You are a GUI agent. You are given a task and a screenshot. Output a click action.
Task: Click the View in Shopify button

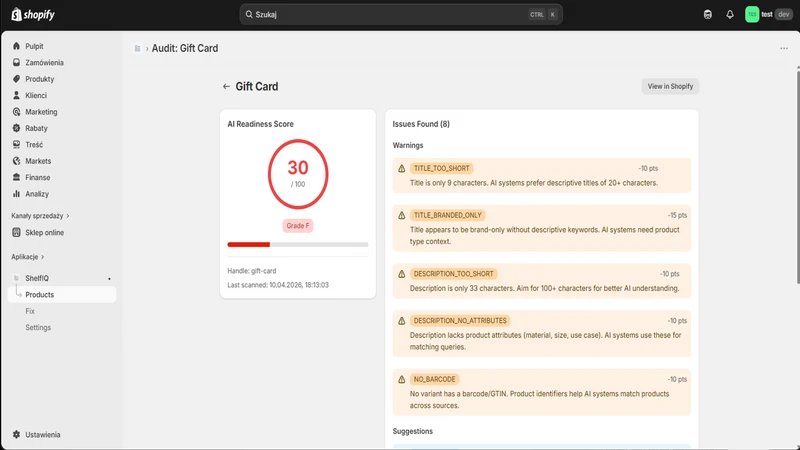tap(670, 86)
